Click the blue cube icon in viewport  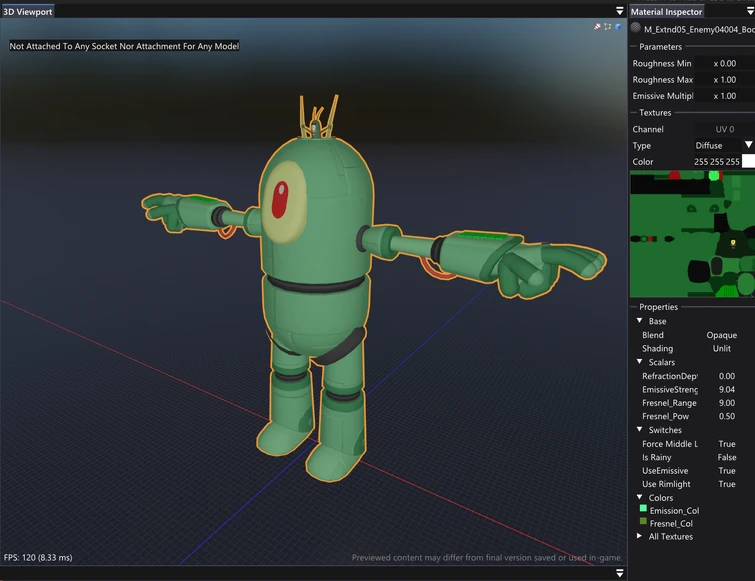click(618, 27)
